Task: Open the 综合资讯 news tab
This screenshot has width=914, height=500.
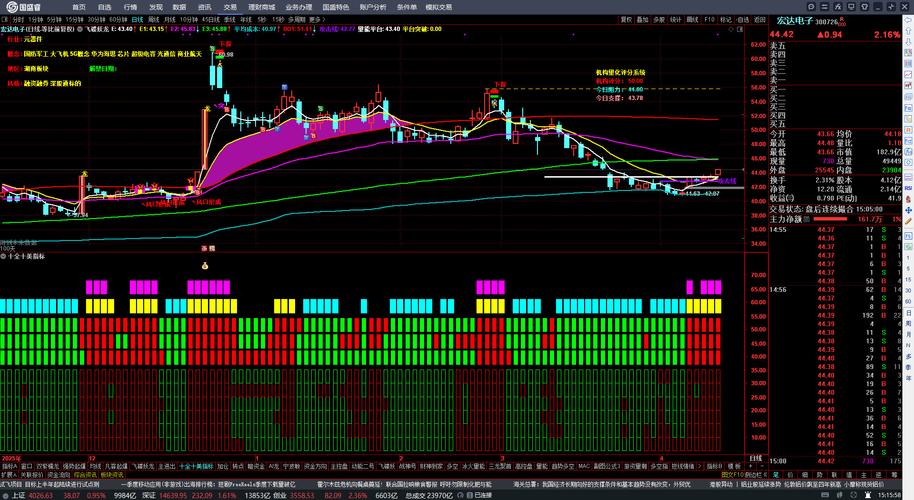Action: (x=85, y=475)
